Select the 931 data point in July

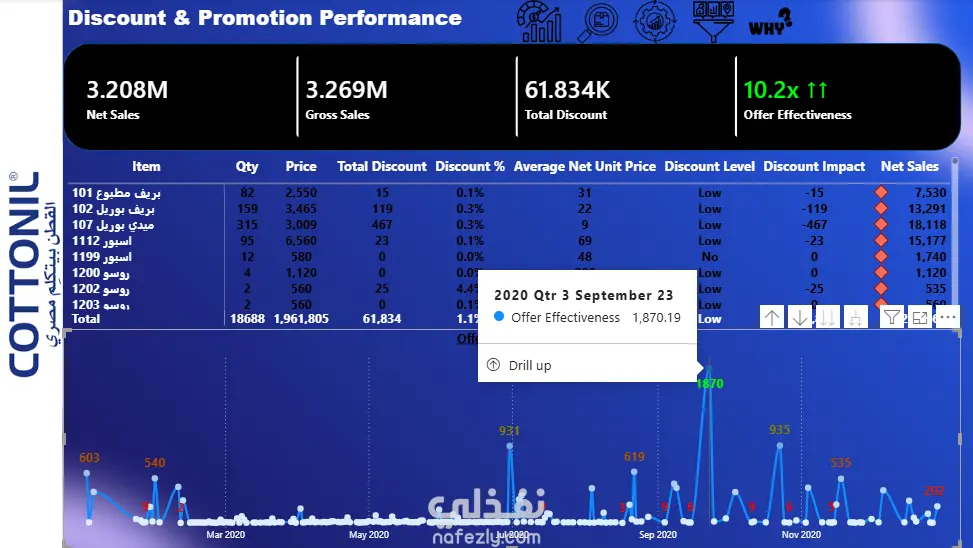coord(509,446)
